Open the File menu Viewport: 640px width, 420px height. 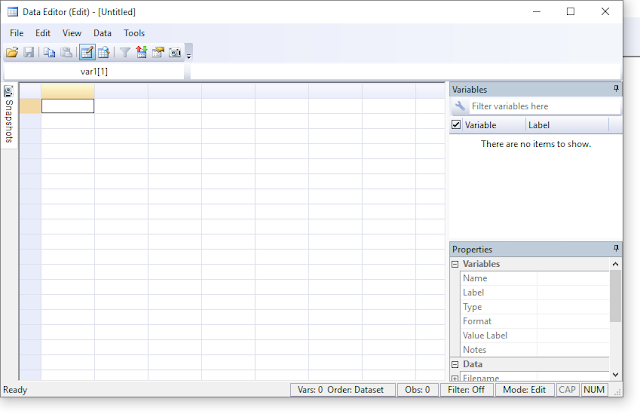tap(17, 33)
